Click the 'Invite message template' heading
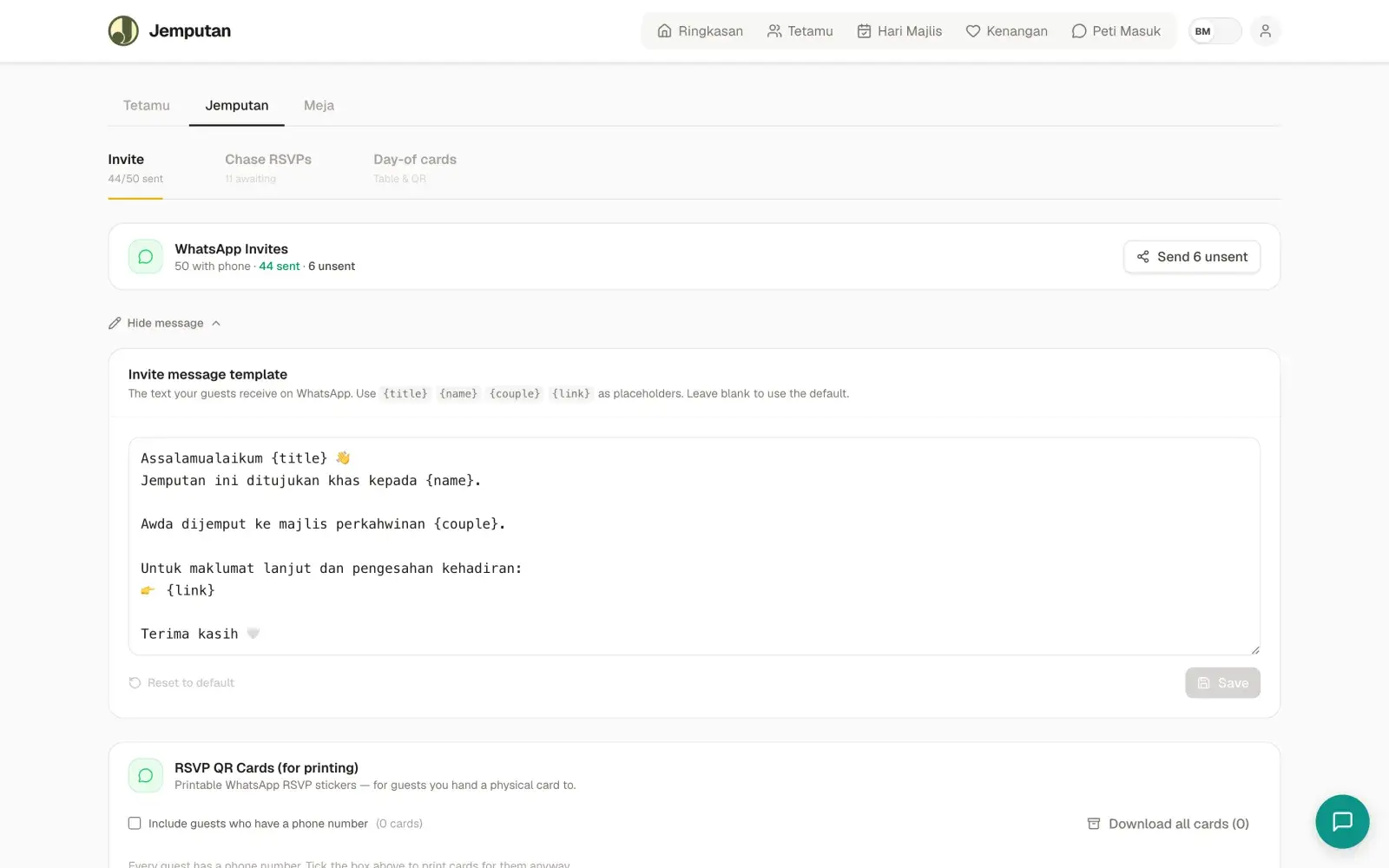This screenshot has width=1389, height=868. [207, 374]
